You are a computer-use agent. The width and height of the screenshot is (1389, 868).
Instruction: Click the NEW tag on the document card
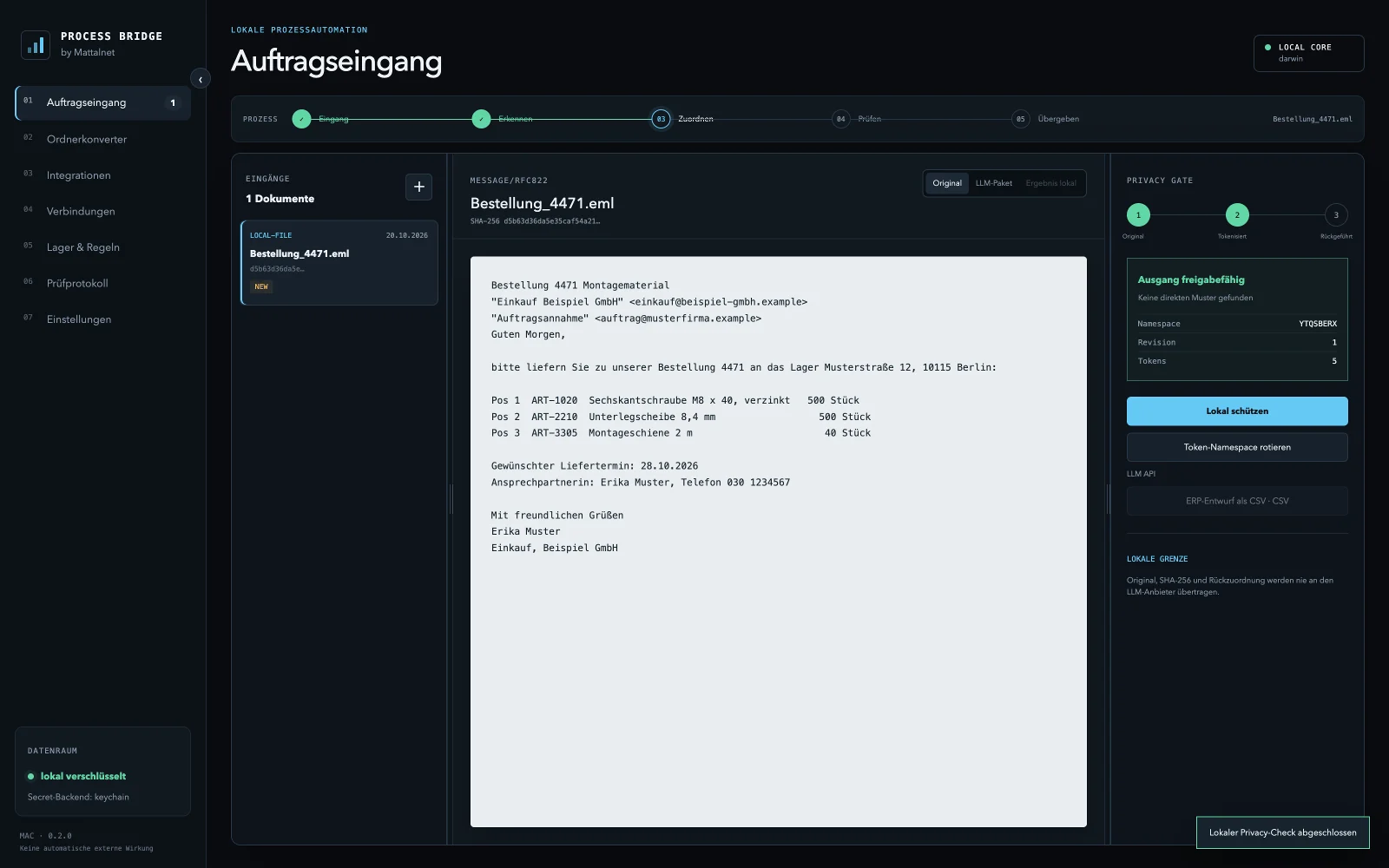(261, 286)
